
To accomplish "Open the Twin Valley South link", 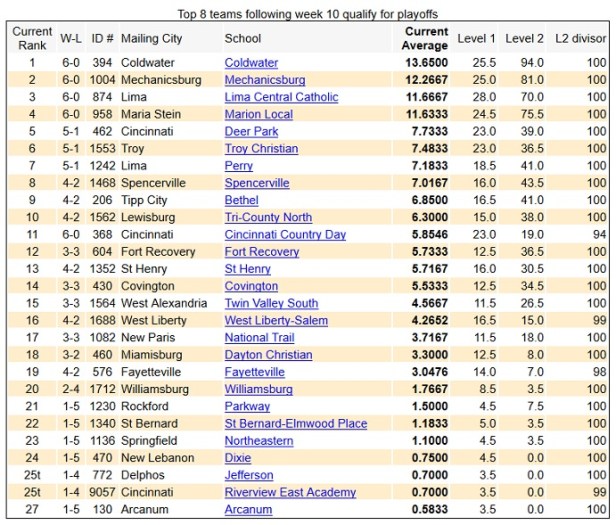I will click(271, 303).
